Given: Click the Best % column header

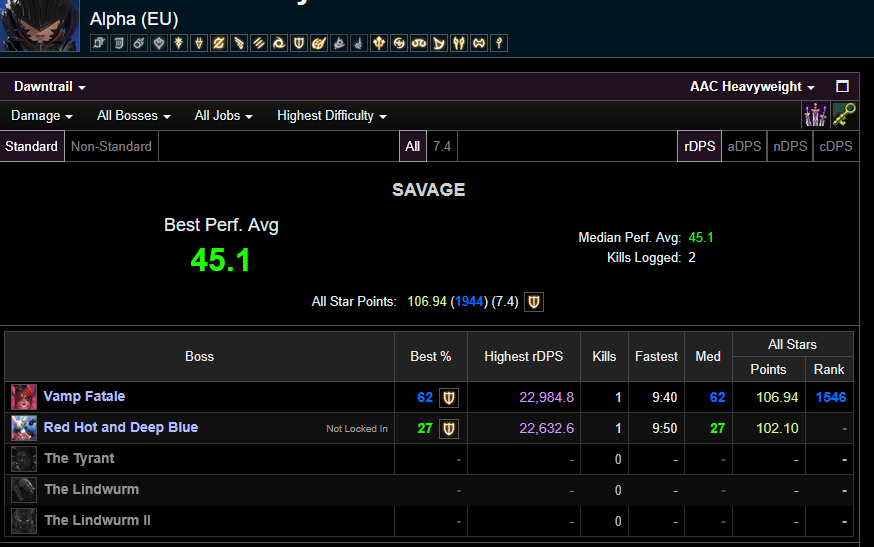Looking at the screenshot, I should [x=431, y=356].
